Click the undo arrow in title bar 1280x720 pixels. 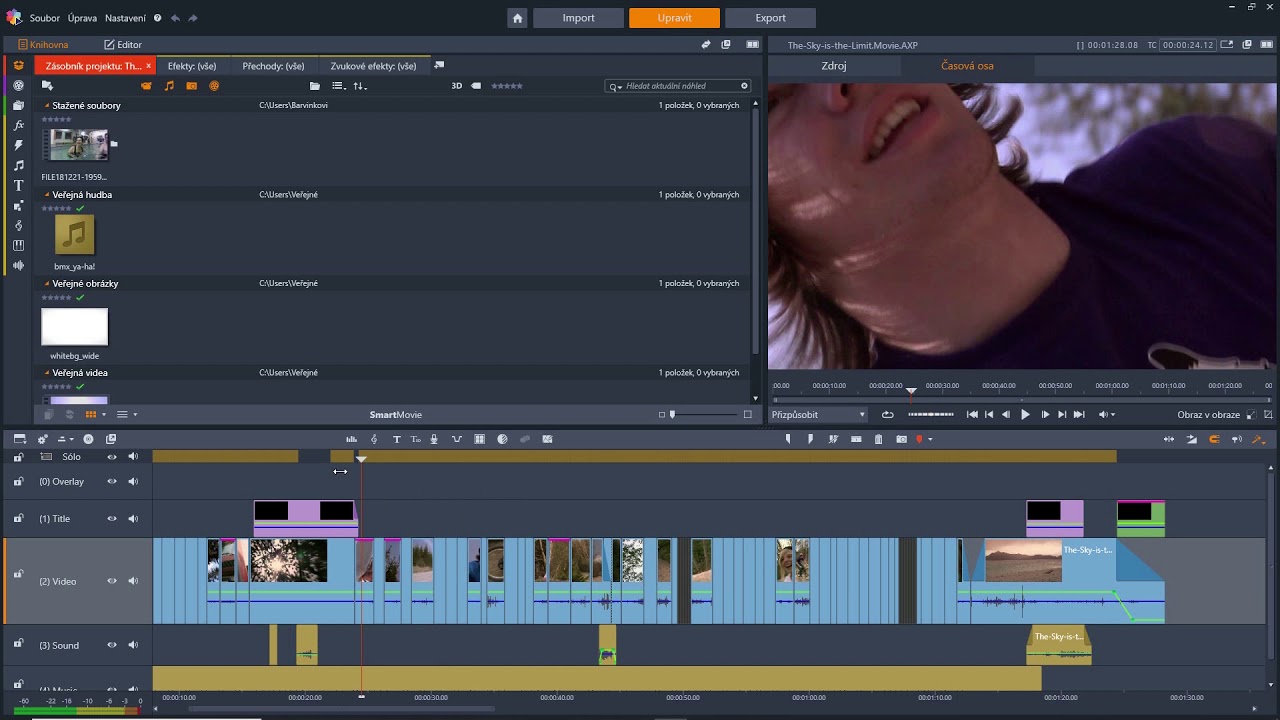[x=175, y=18]
